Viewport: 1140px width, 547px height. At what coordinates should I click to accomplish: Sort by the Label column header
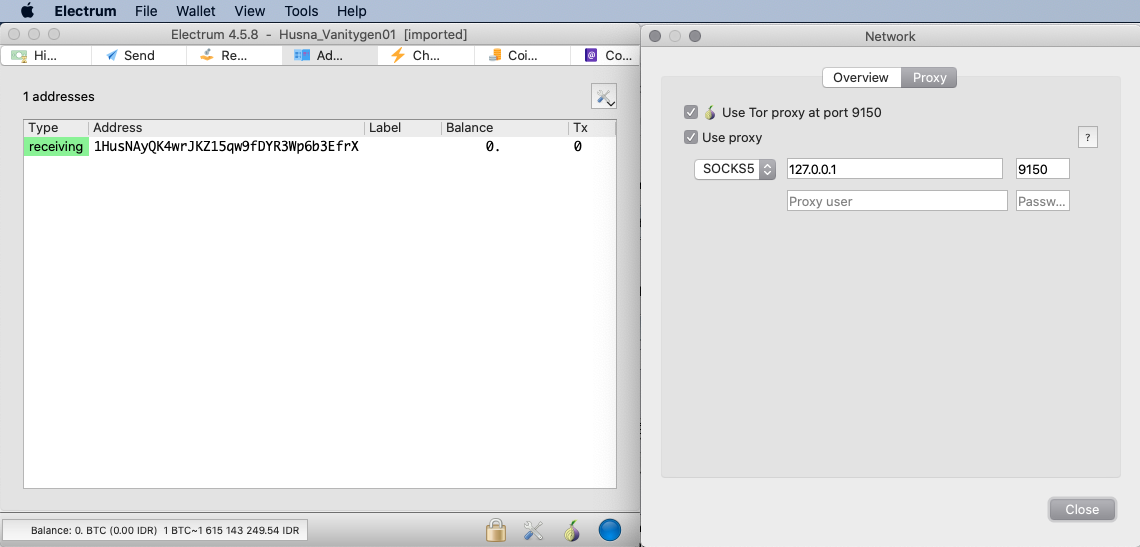tap(403, 128)
